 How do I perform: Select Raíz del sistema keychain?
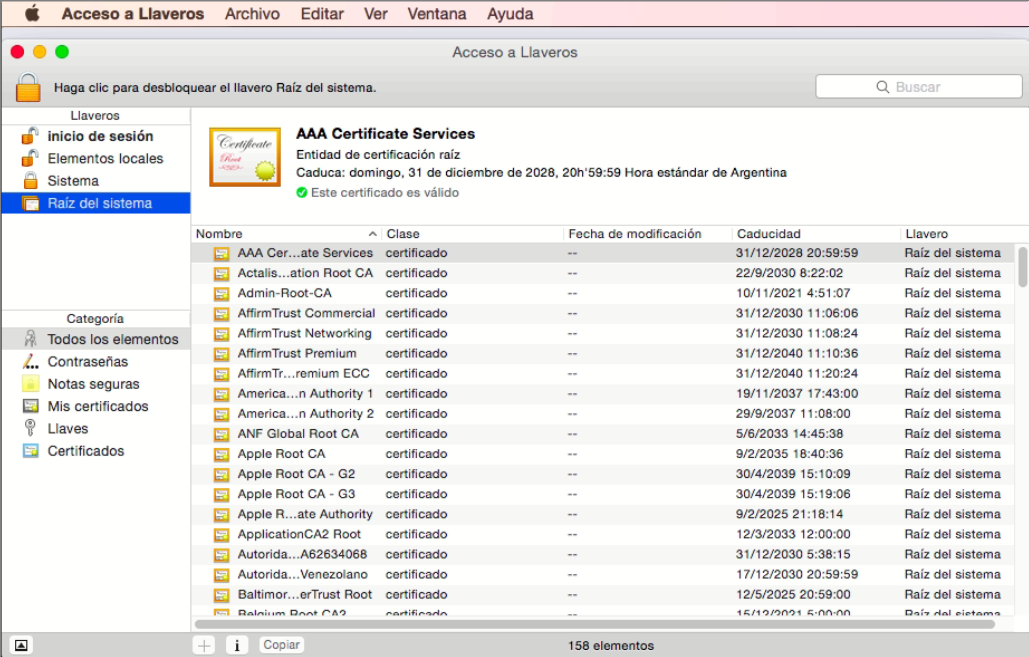[x=96, y=203]
